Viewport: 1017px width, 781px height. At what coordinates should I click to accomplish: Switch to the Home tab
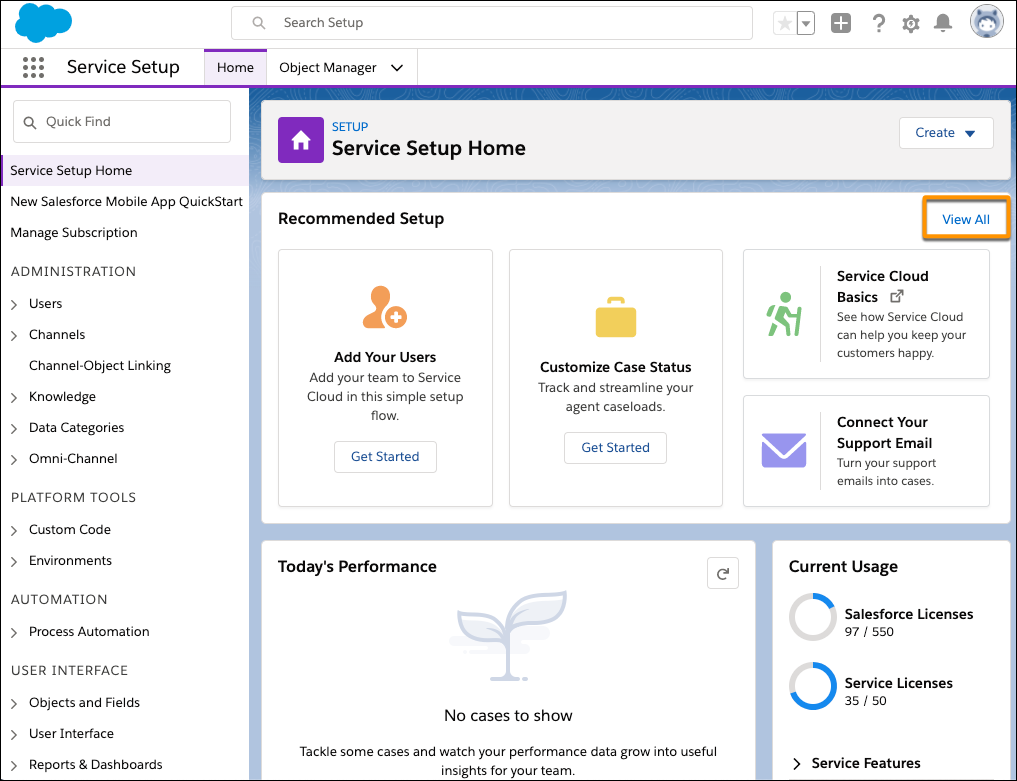point(235,67)
